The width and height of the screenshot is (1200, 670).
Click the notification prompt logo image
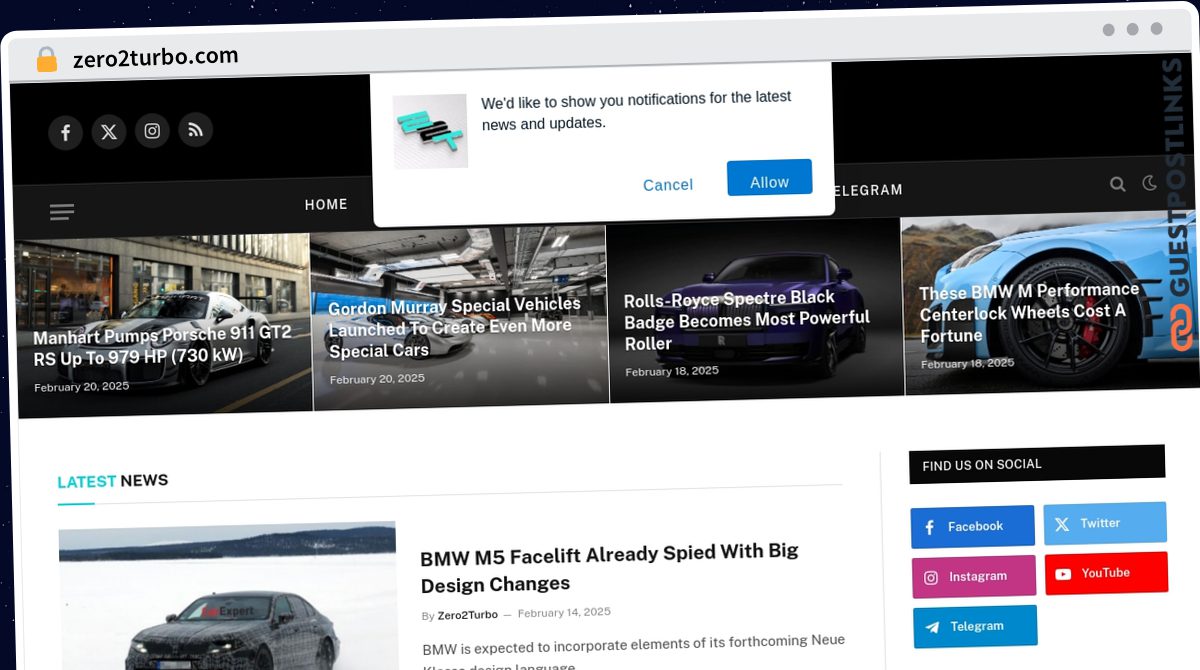click(x=430, y=131)
